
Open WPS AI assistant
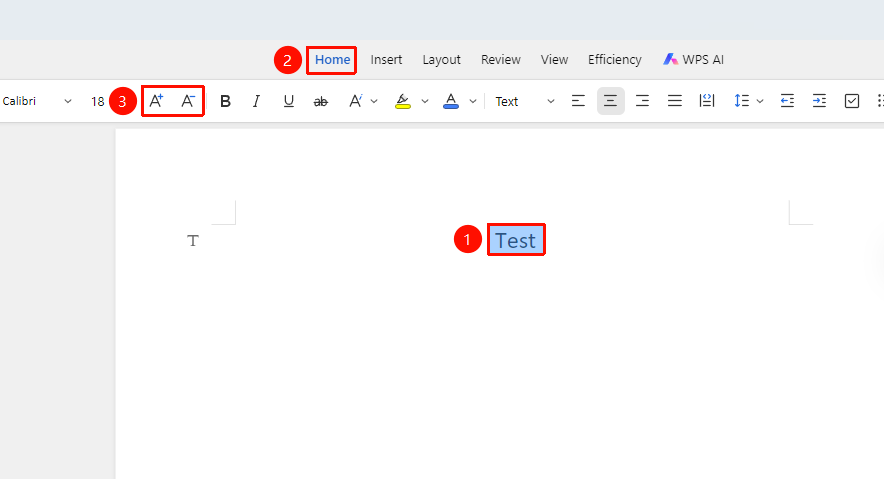(x=693, y=60)
